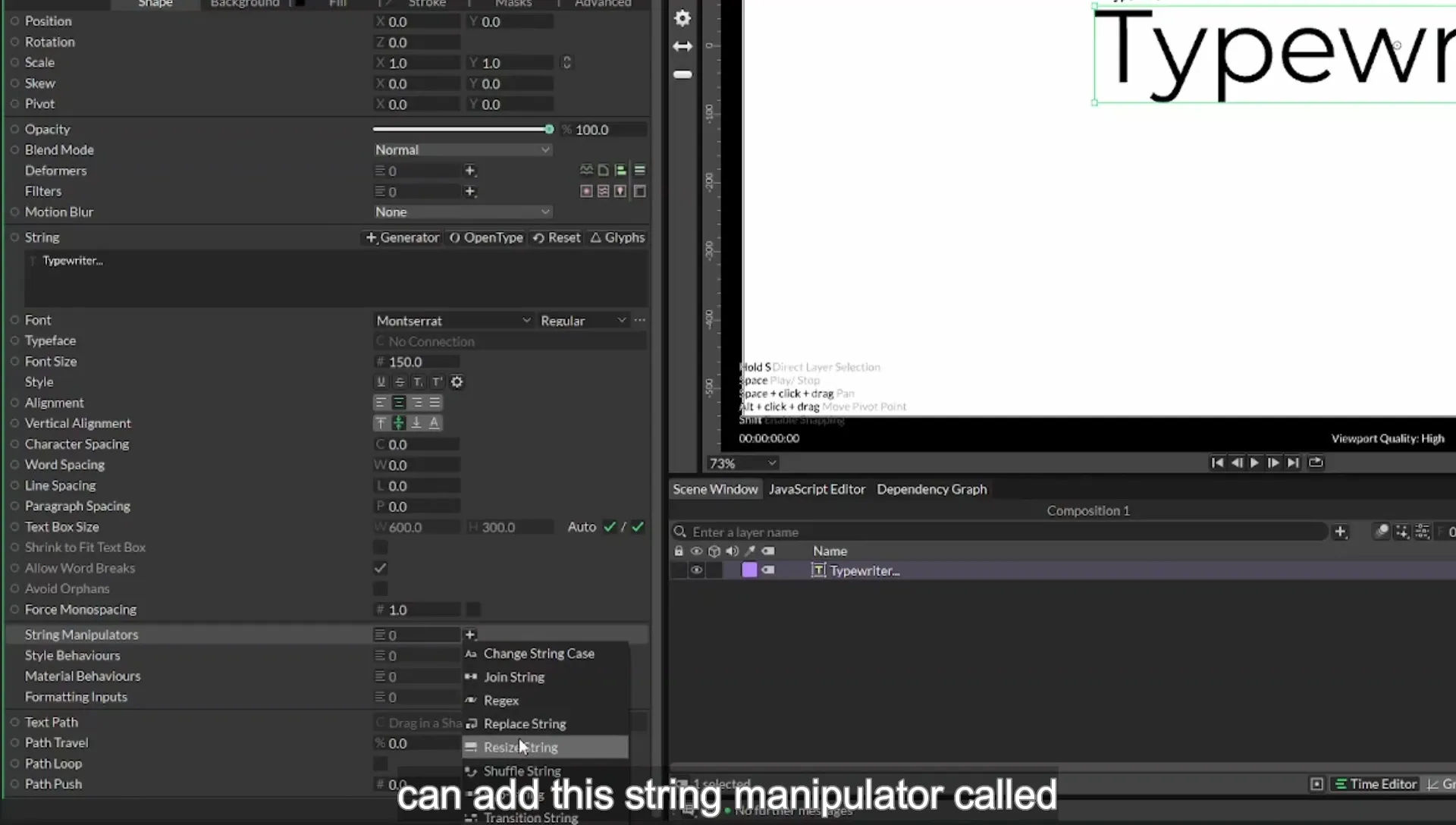This screenshot has width=1456, height=825.
Task: Toggle strikethrough text style icon
Action: point(400,382)
